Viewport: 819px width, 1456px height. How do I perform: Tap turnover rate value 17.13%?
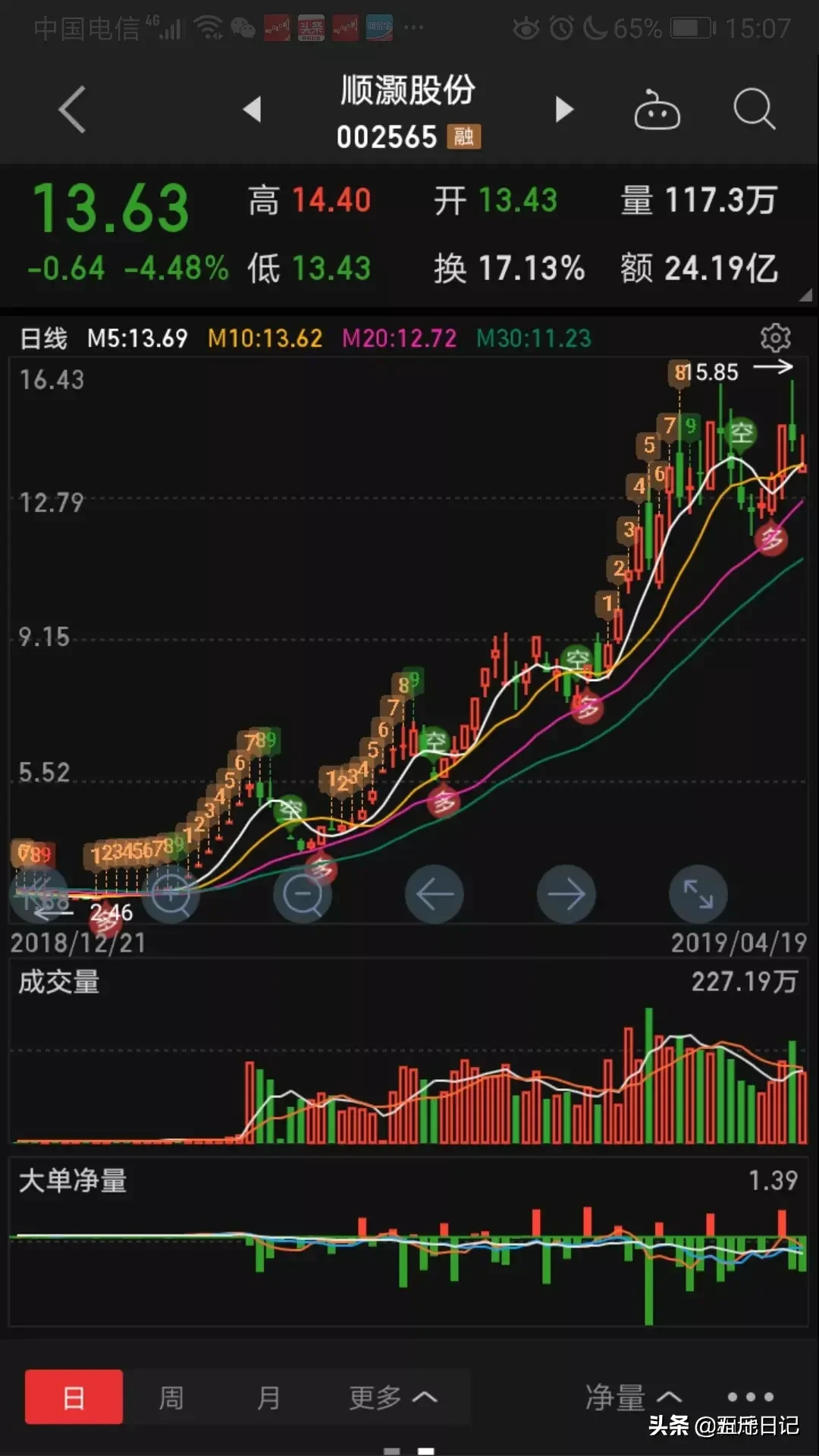pos(532,268)
